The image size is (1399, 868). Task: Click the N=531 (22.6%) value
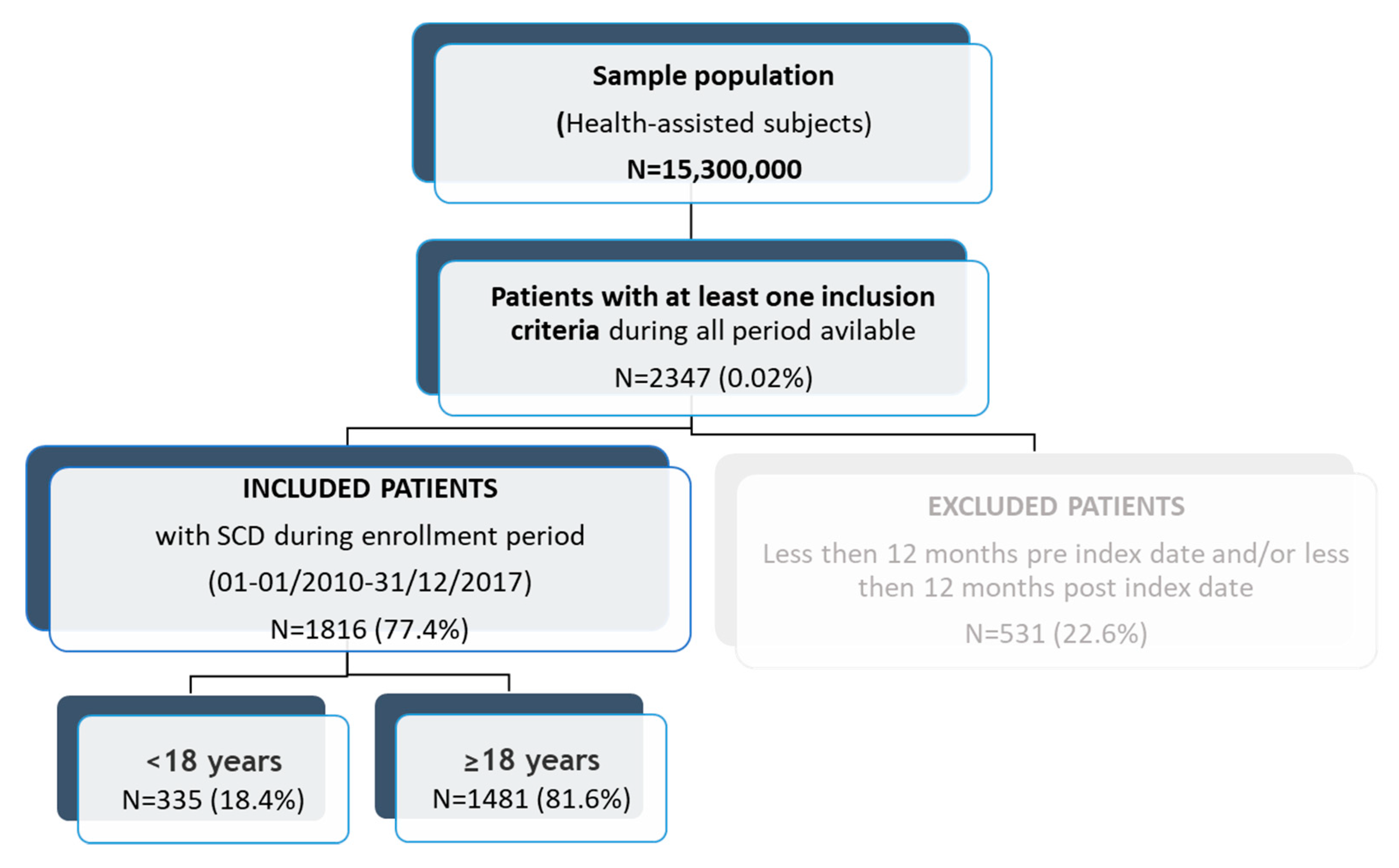pyautogui.click(x=1056, y=634)
